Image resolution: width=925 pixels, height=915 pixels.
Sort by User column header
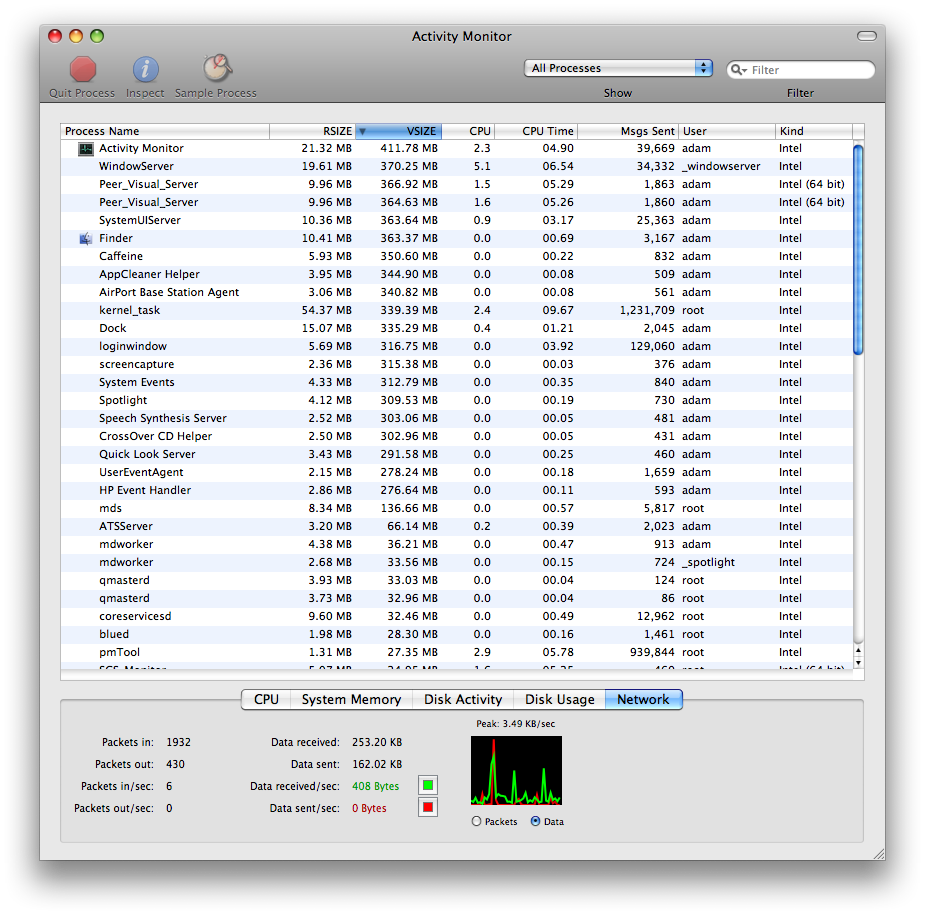727,132
